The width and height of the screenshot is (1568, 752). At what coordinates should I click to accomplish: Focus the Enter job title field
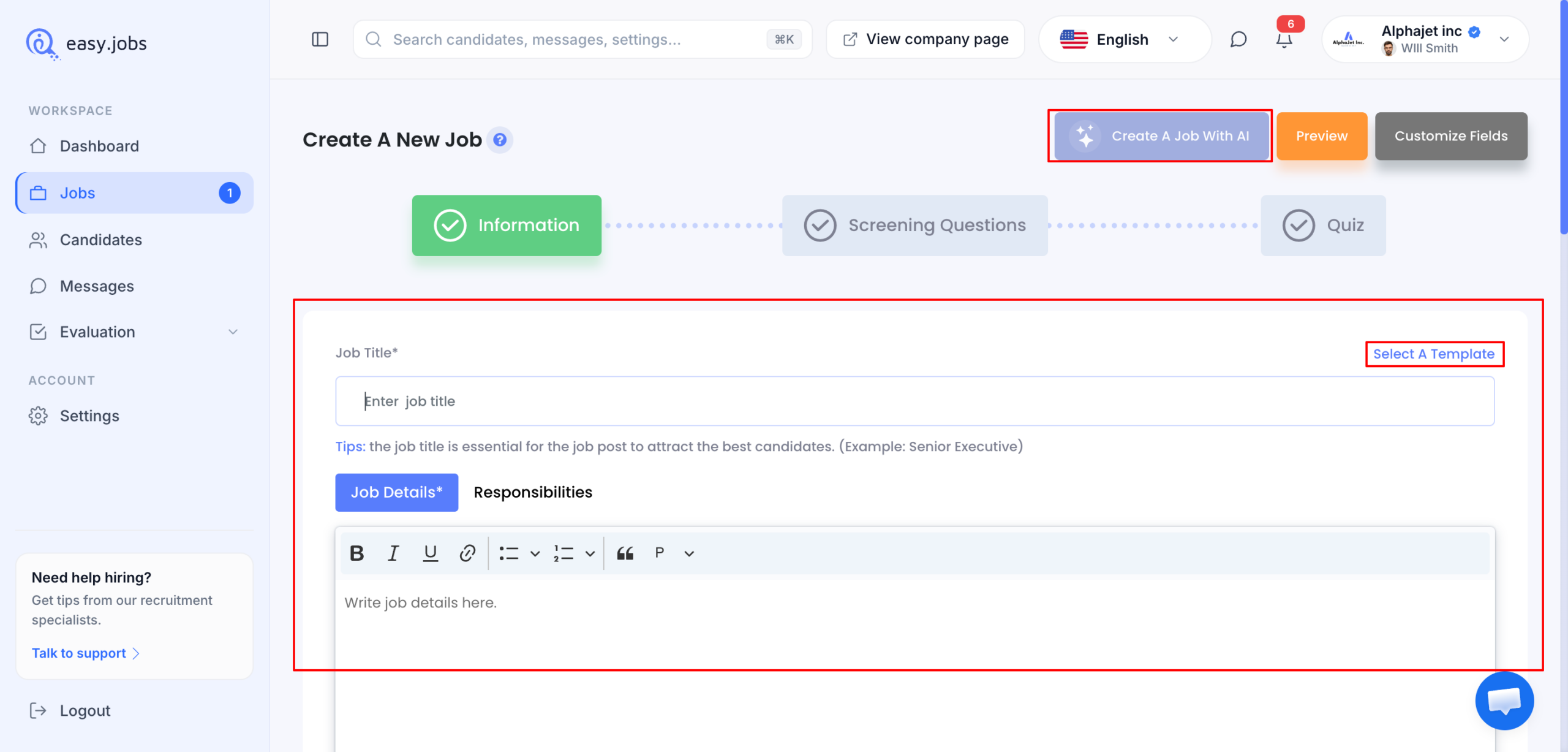pos(914,401)
